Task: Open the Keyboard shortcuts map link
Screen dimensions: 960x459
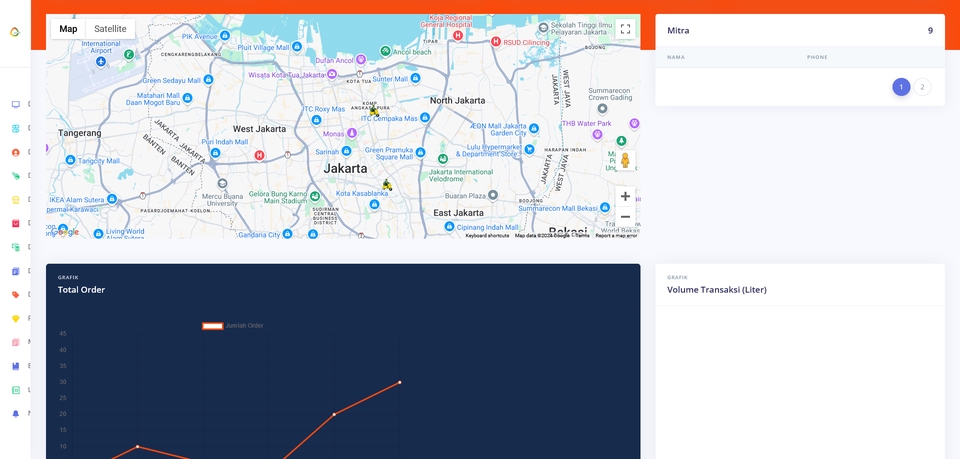Action: 487,236
